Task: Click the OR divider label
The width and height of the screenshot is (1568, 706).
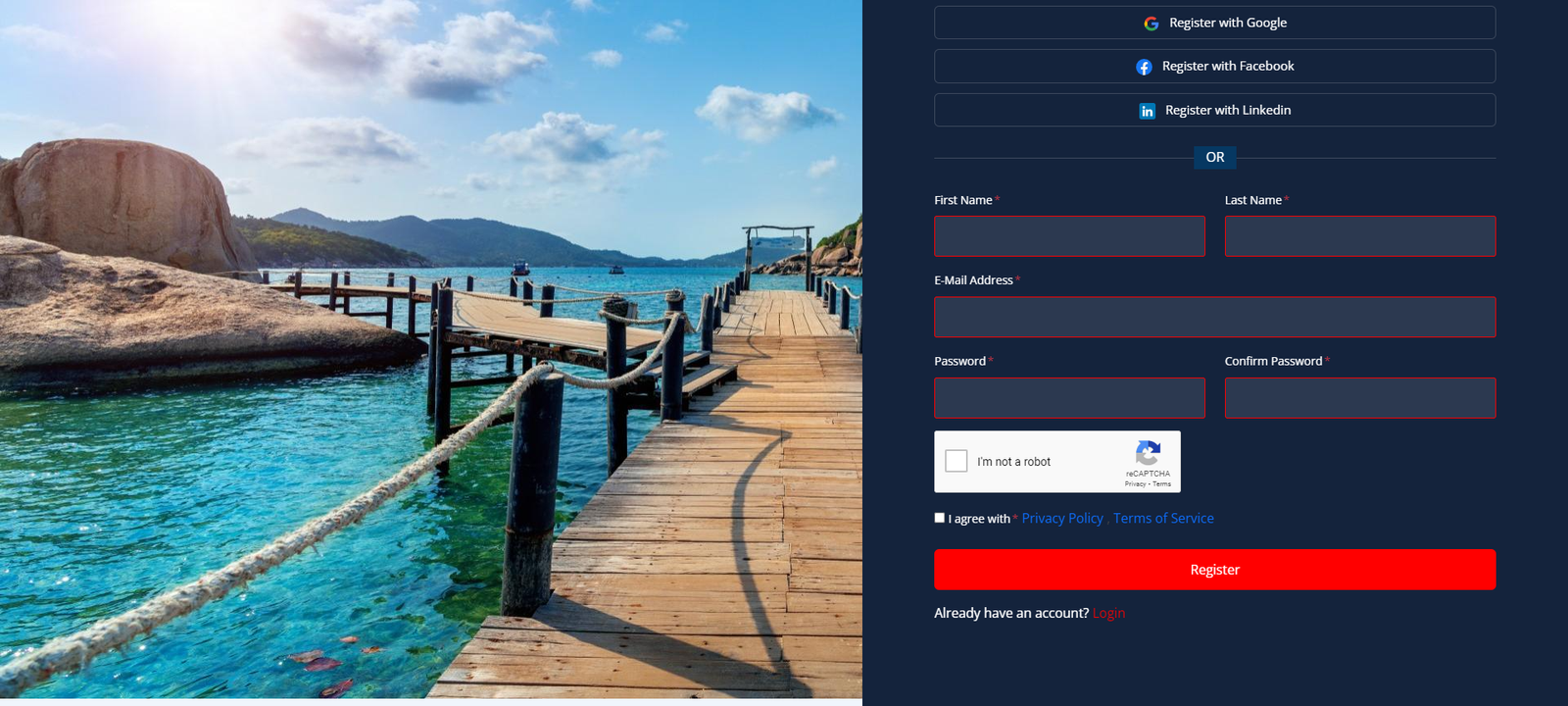Action: [1214, 157]
